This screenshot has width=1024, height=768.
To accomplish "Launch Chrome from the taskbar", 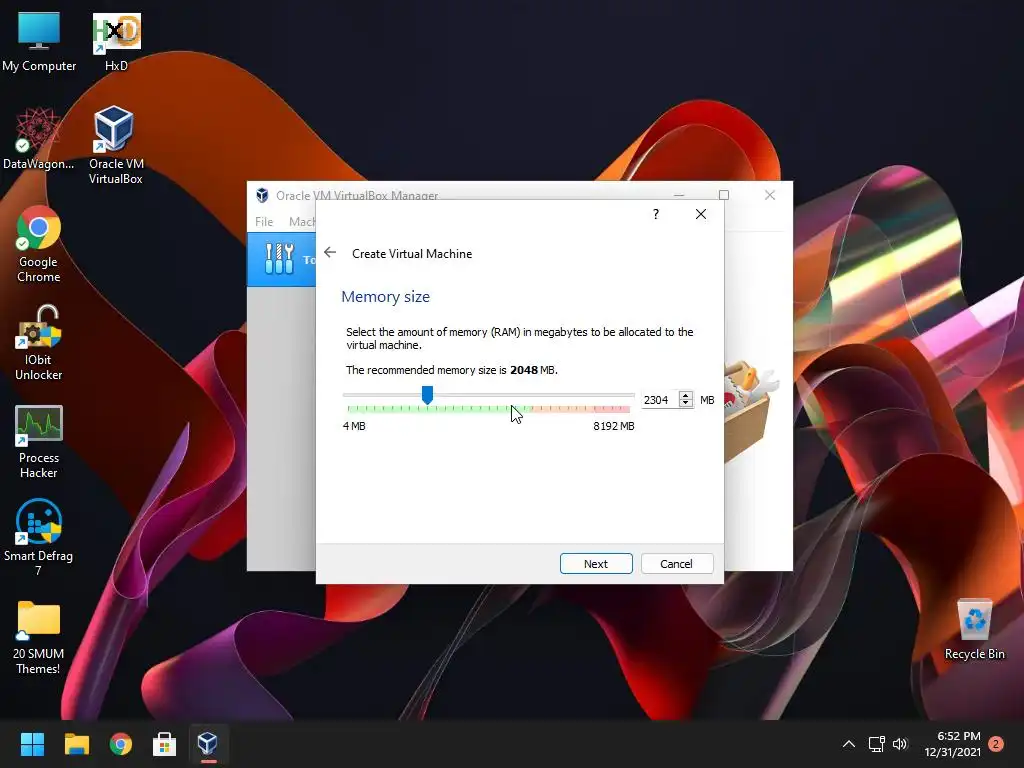I will coord(121,744).
